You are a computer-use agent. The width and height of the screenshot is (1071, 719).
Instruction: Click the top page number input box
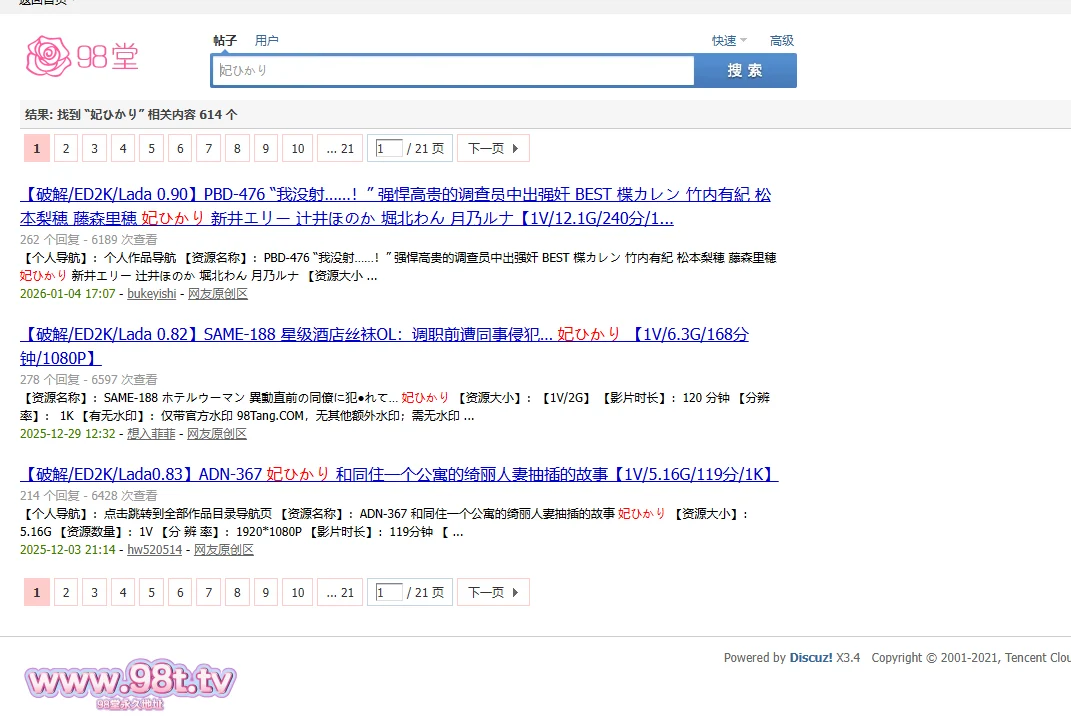click(389, 149)
